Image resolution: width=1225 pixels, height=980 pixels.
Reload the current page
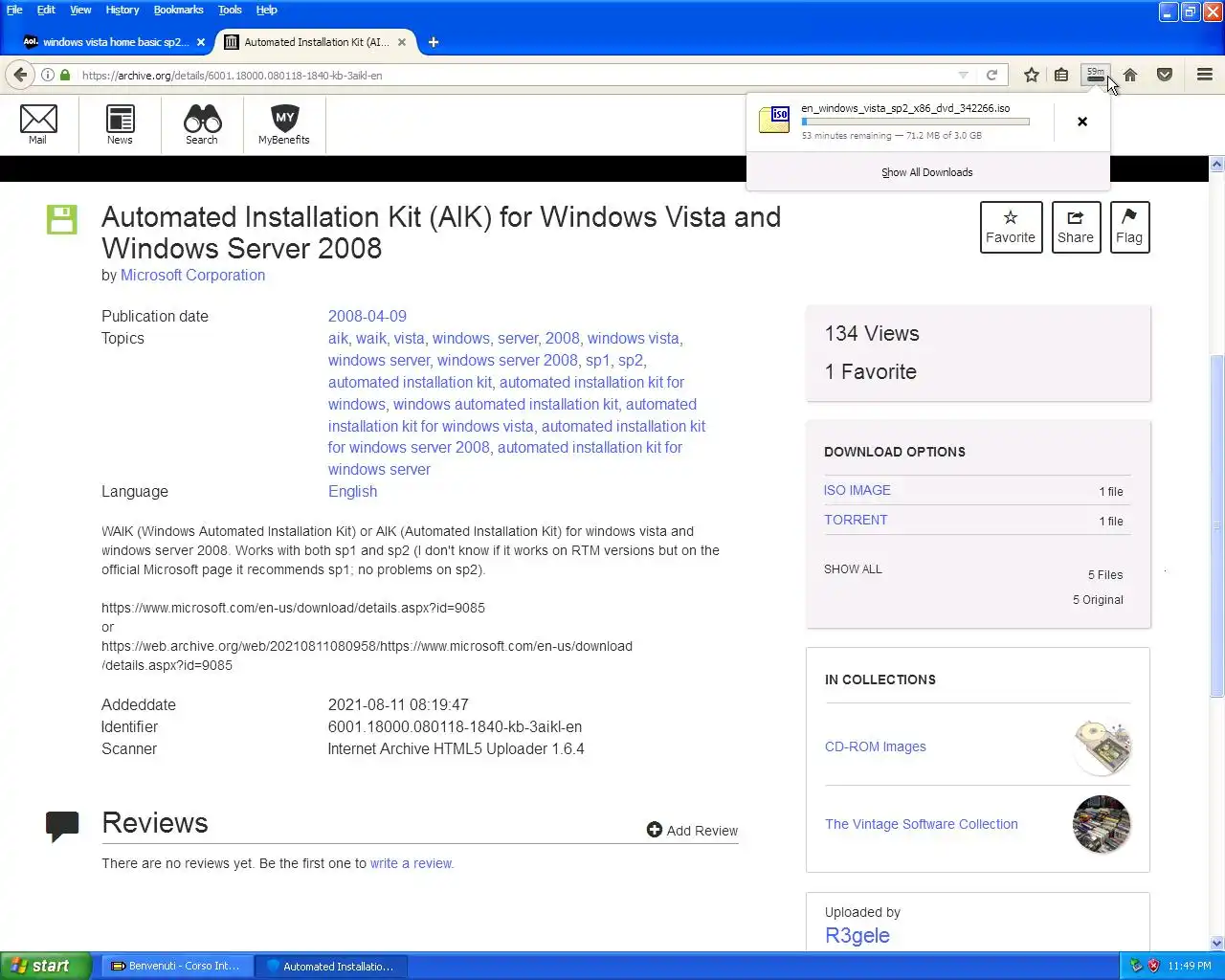(992, 75)
